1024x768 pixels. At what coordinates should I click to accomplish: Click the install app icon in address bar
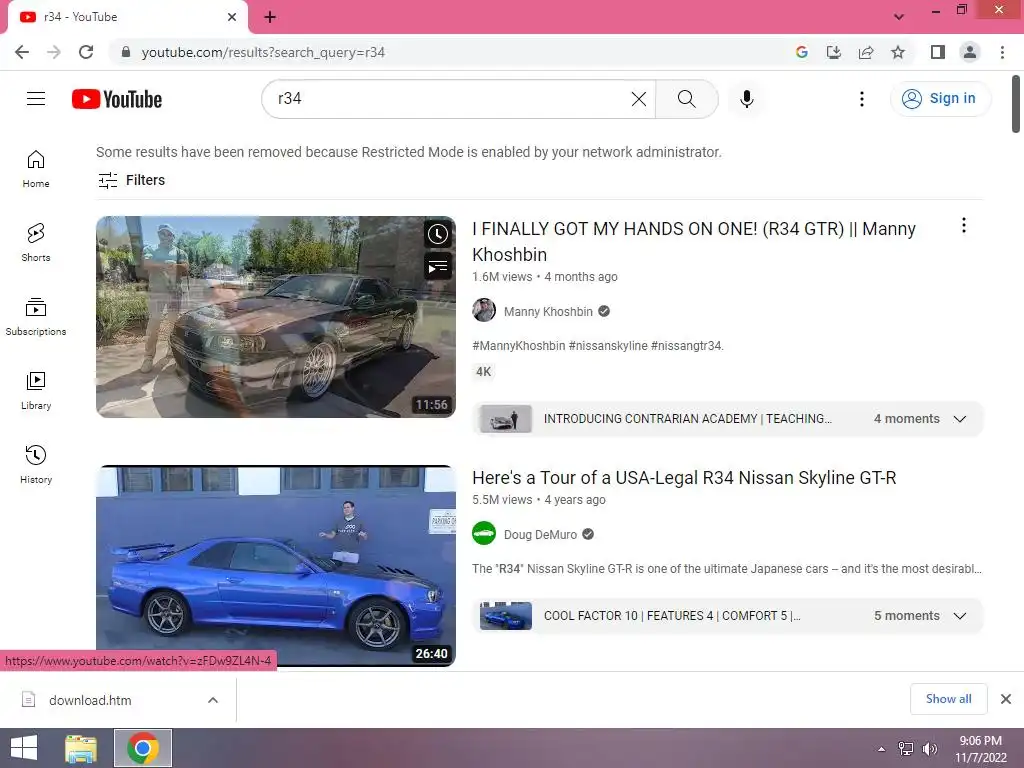834,52
